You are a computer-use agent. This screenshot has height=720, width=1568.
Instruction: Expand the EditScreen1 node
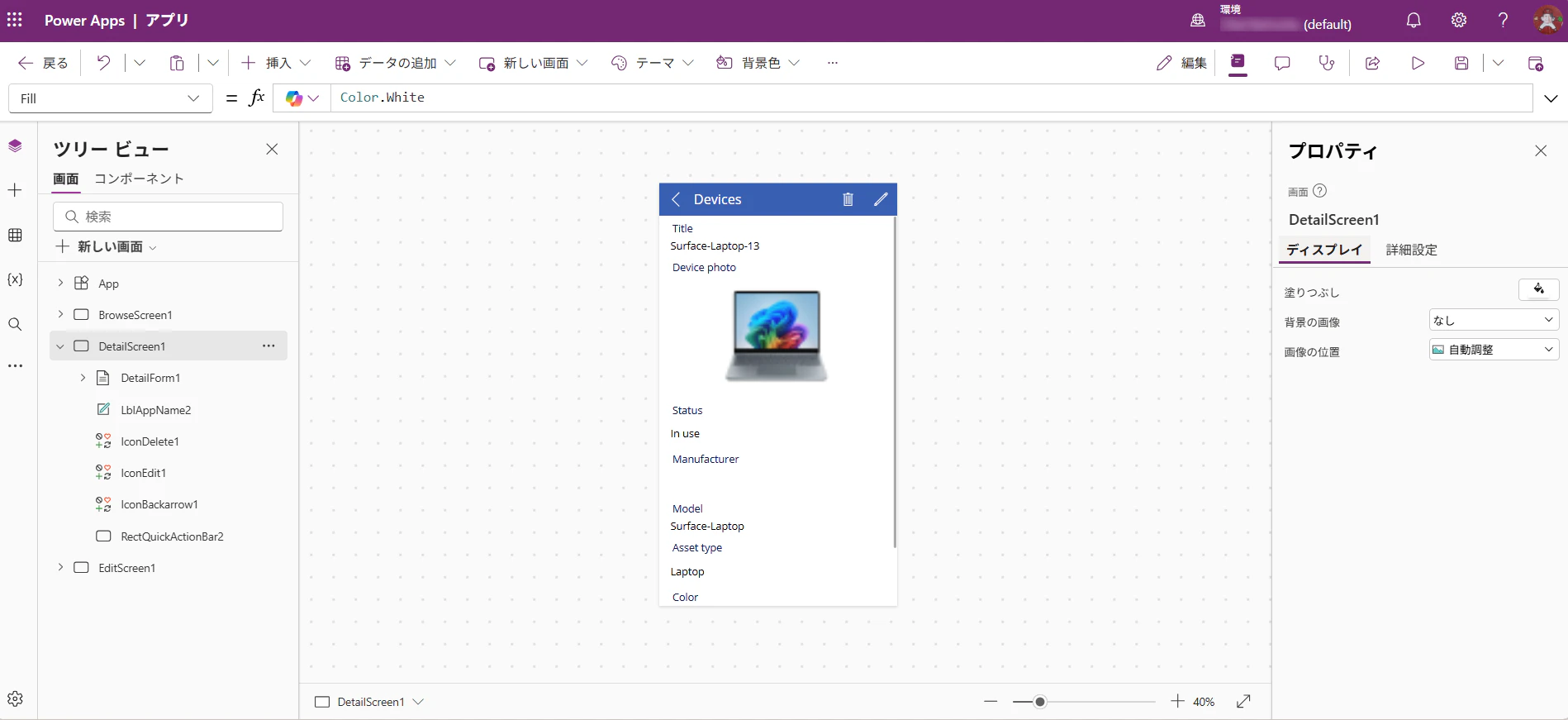pyautogui.click(x=60, y=567)
